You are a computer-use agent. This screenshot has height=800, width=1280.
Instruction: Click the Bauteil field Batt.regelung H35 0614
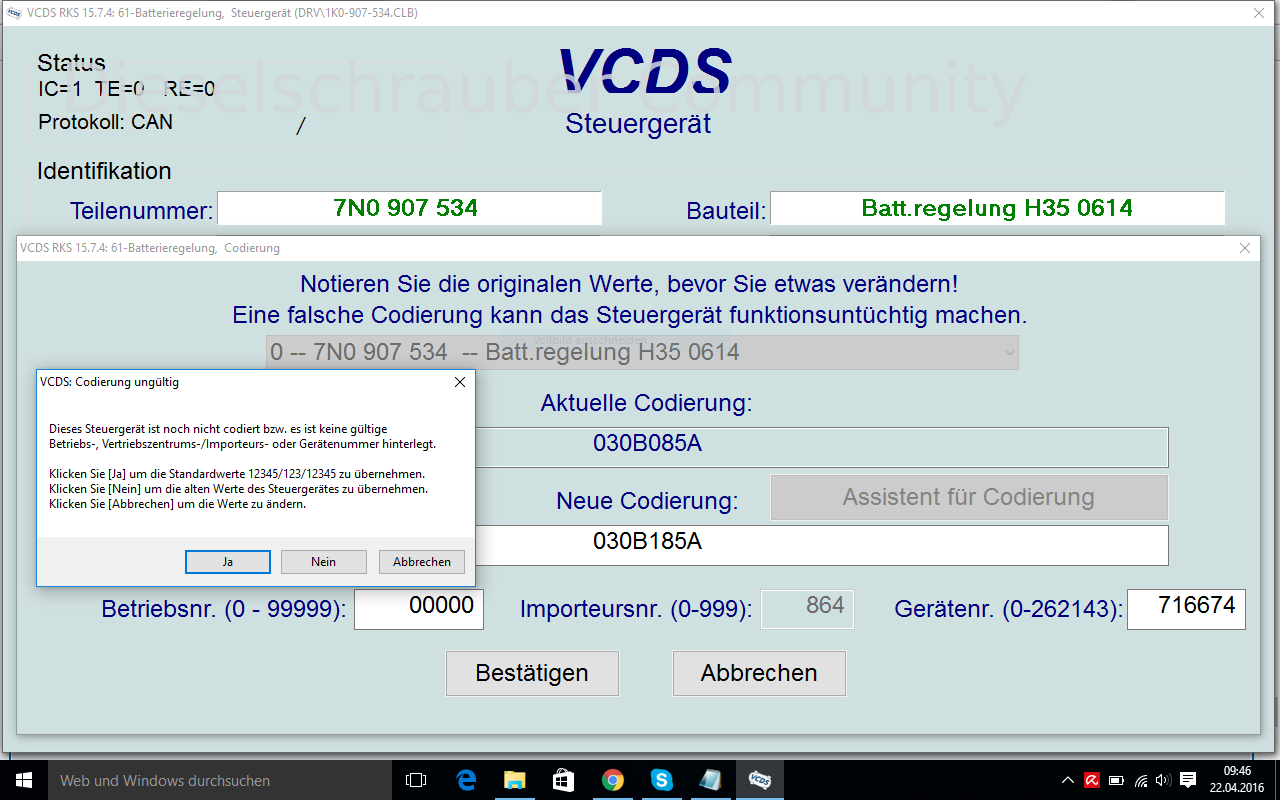(x=997, y=208)
